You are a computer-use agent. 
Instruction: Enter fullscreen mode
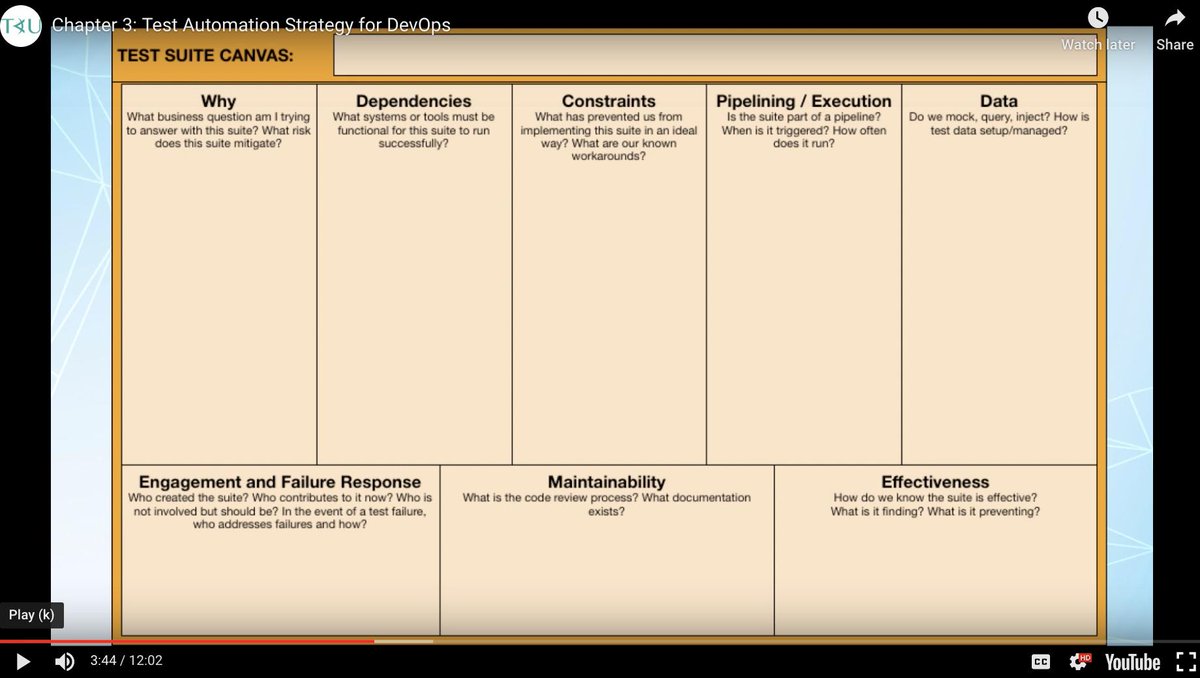(1185, 661)
